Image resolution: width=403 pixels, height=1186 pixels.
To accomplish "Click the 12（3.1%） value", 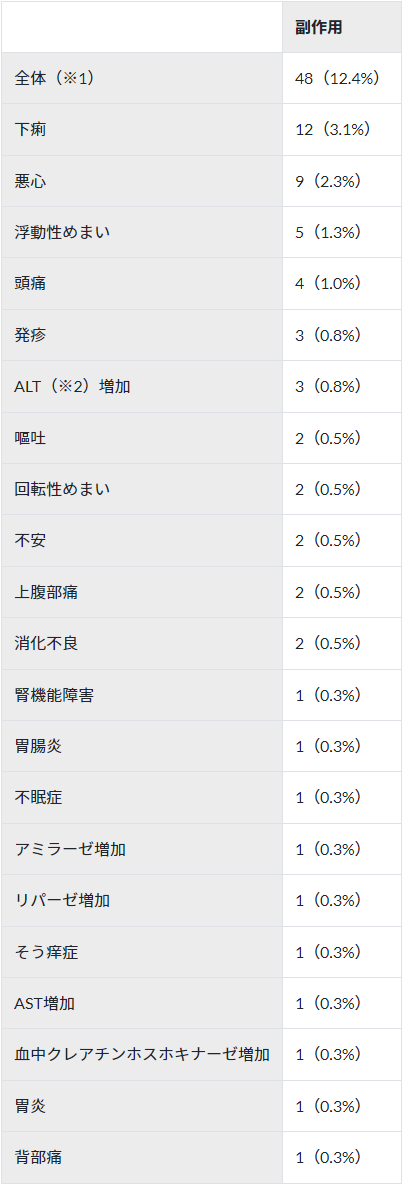I will click(x=332, y=129).
